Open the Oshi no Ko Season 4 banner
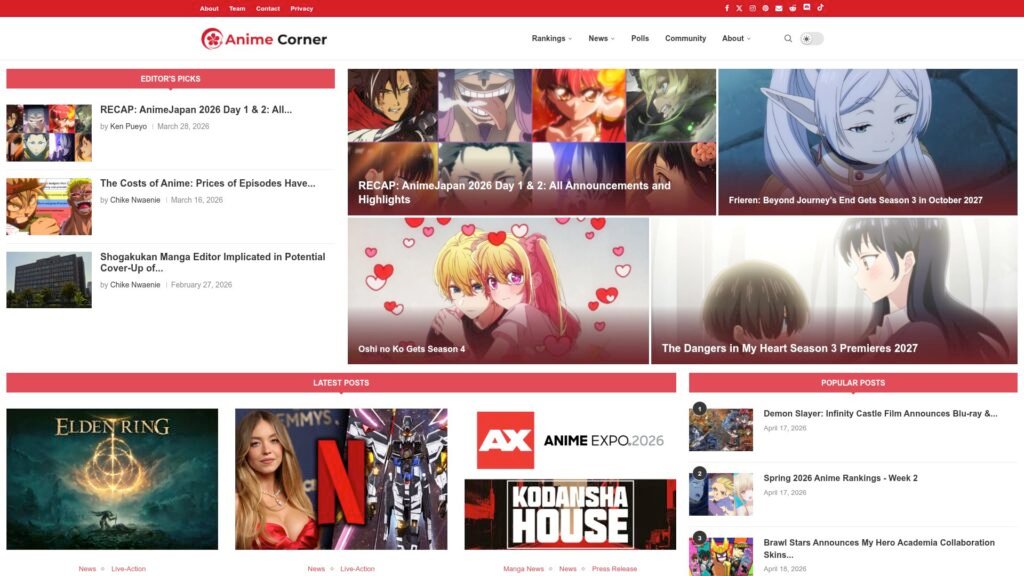The width and height of the screenshot is (1024, 576). pyautogui.click(x=498, y=290)
